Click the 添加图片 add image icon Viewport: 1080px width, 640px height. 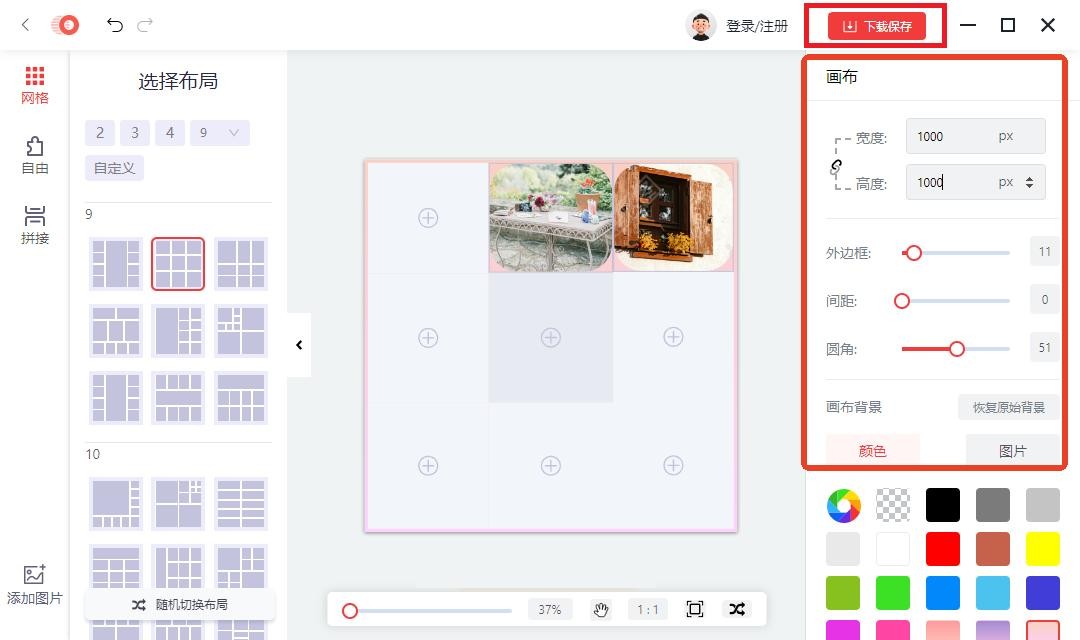35,584
